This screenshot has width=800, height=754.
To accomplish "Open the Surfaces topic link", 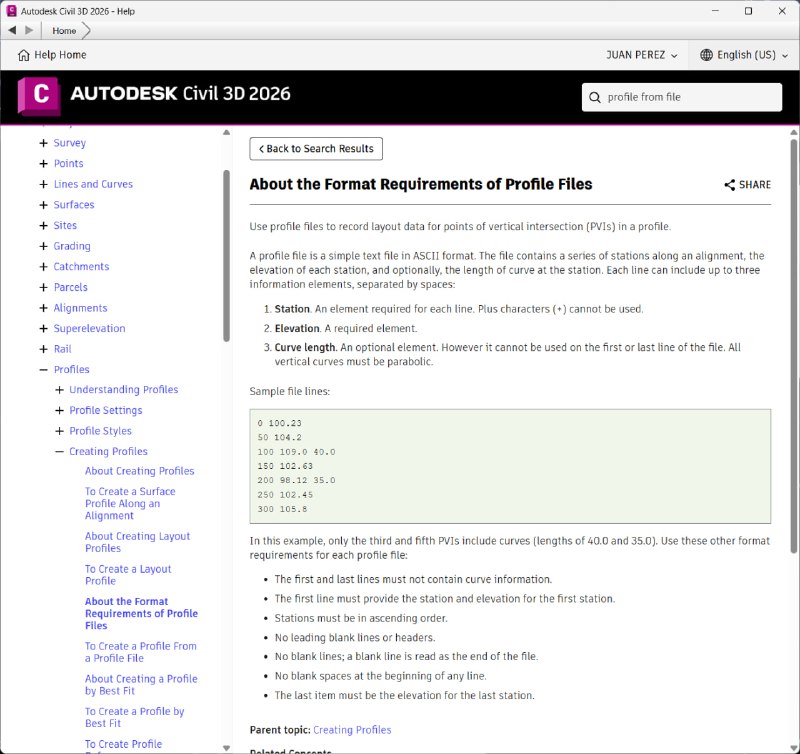I will coord(74,205).
